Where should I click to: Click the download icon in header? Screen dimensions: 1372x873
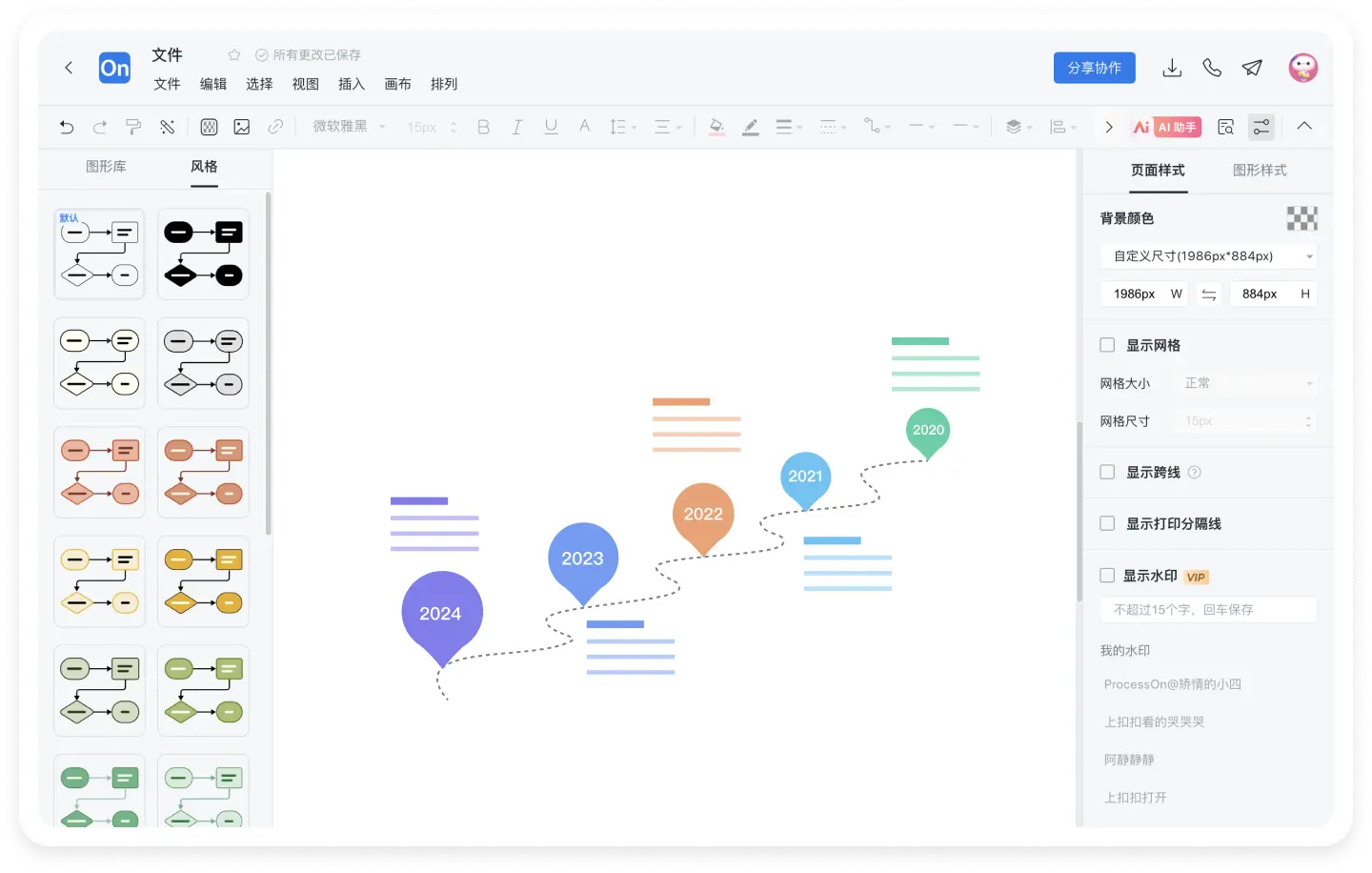click(x=1172, y=68)
